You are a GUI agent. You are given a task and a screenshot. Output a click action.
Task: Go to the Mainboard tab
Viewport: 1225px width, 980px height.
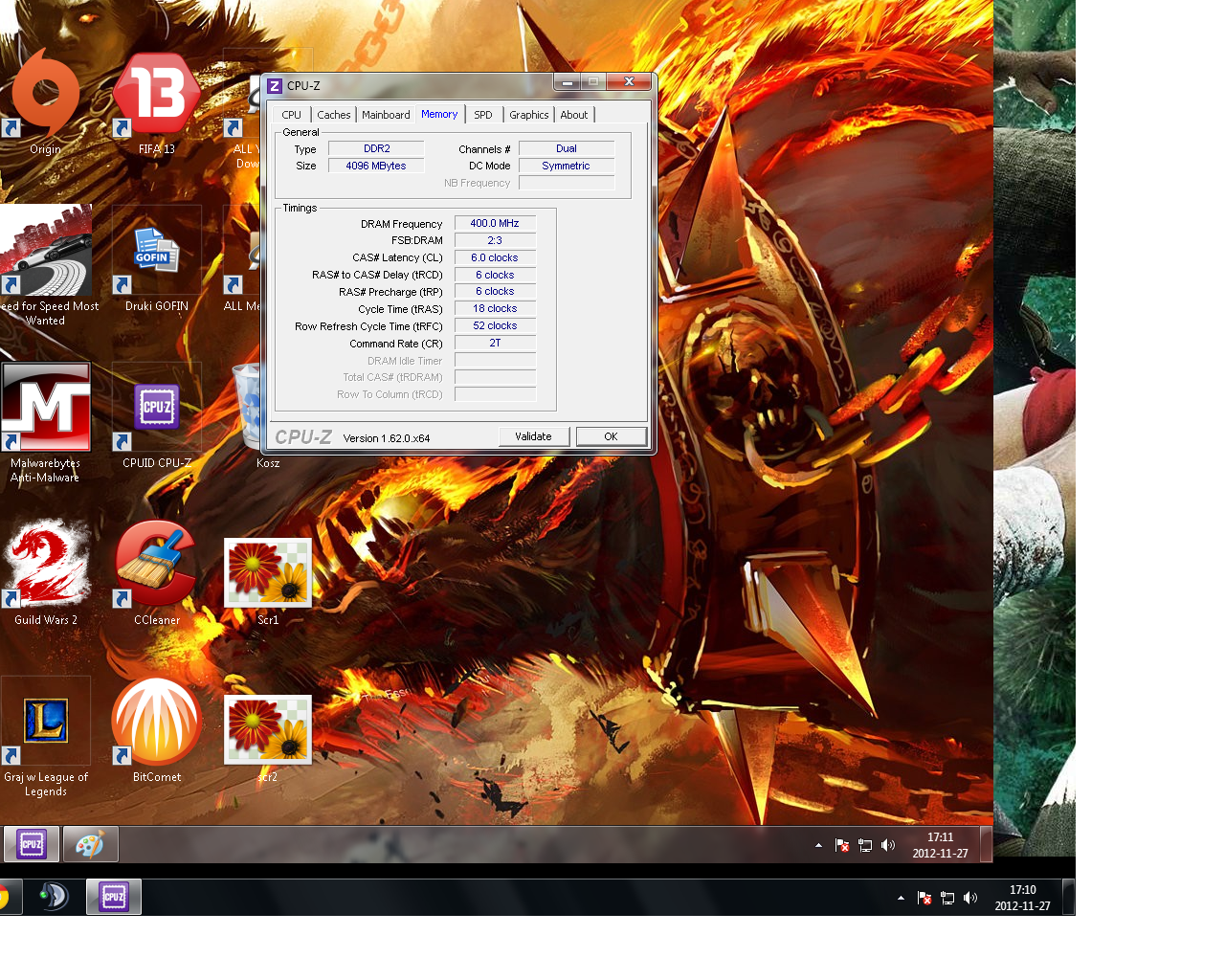coord(386,115)
